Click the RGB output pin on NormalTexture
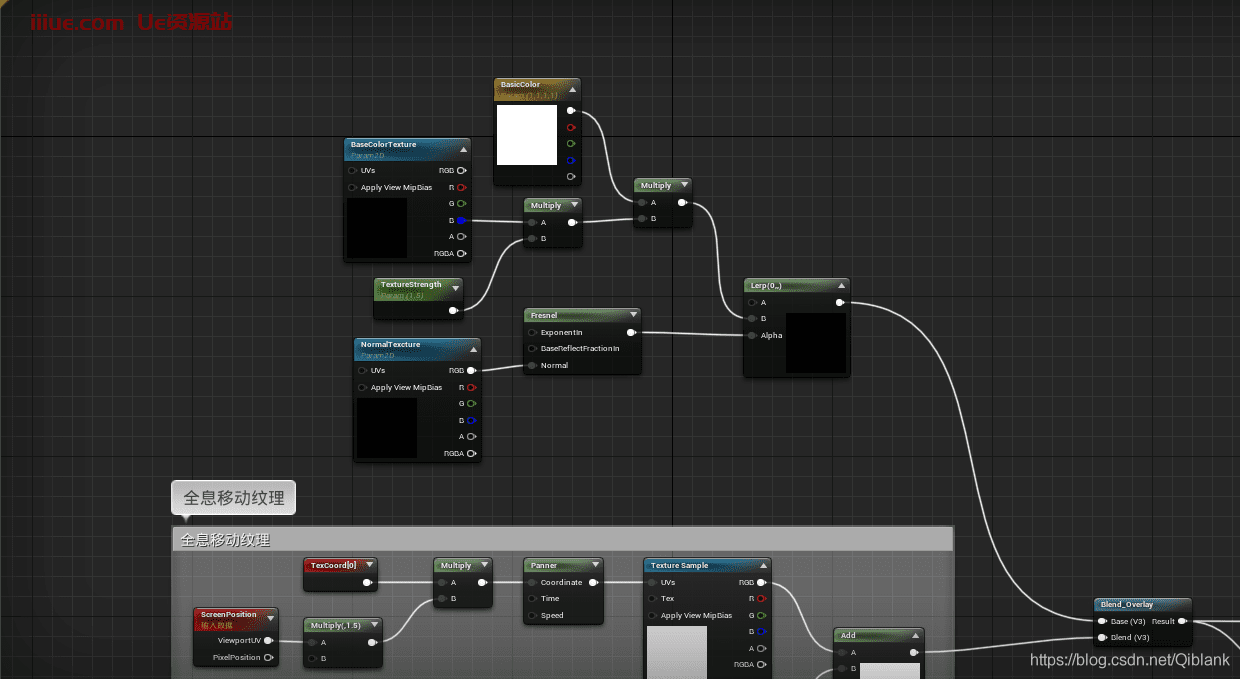This screenshot has height=679, width=1240. (x=471, y=370)
